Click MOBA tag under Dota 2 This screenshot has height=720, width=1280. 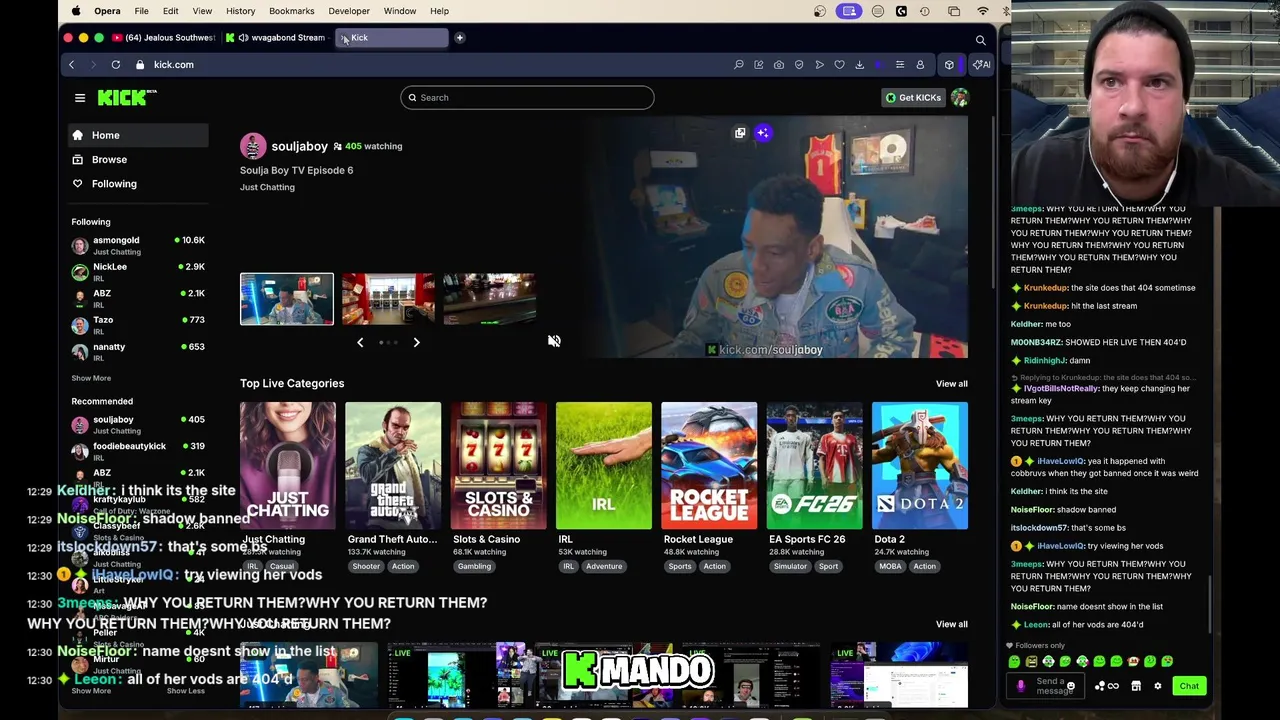coord(890,566)
